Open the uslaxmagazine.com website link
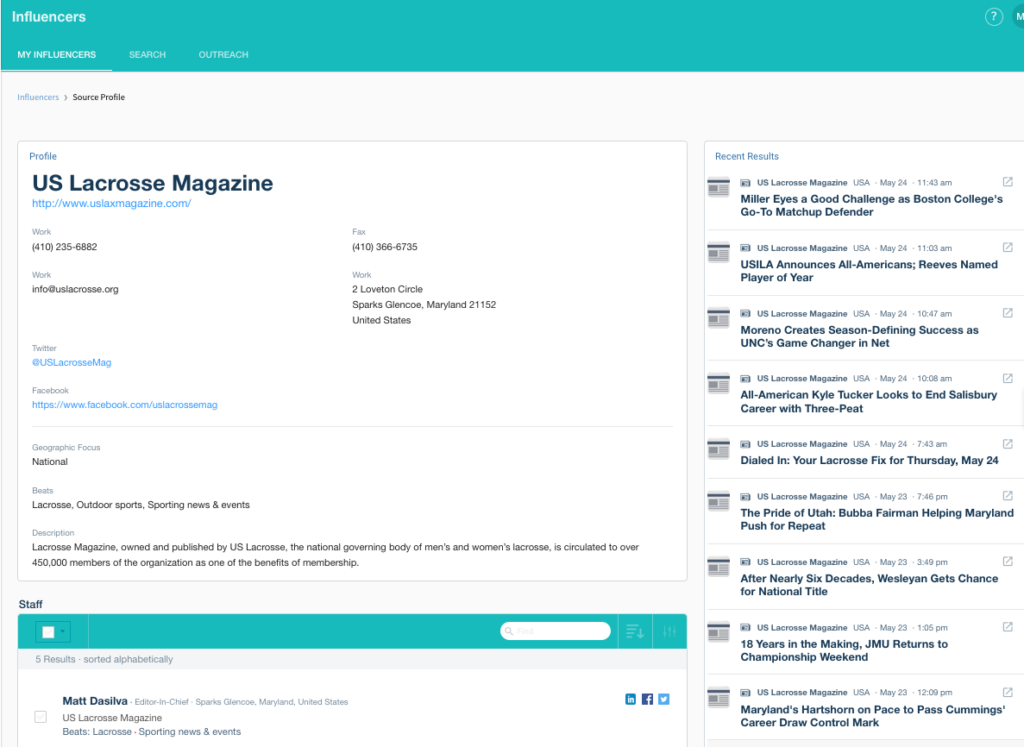The width and height of the screenshot is (1024, 747). tap(112, 204)
